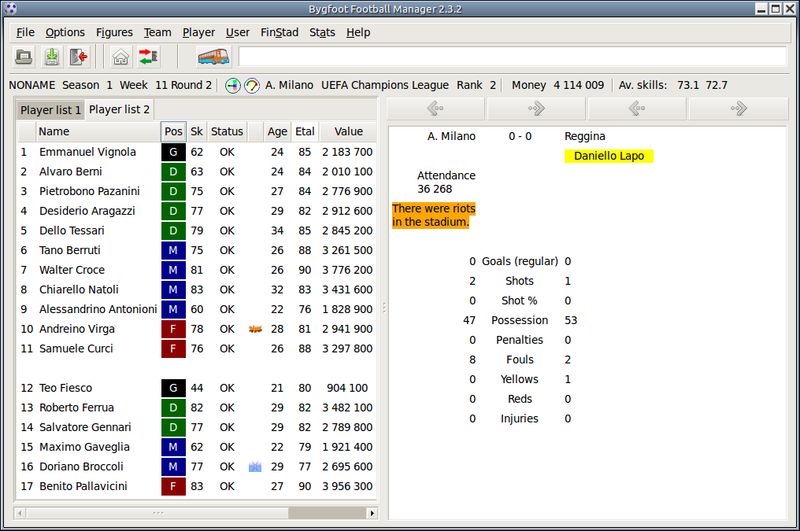The width and height of the screenshot is (800, 531).
Task: Switch to Player list 2 tab
Action: pos(119,110)
